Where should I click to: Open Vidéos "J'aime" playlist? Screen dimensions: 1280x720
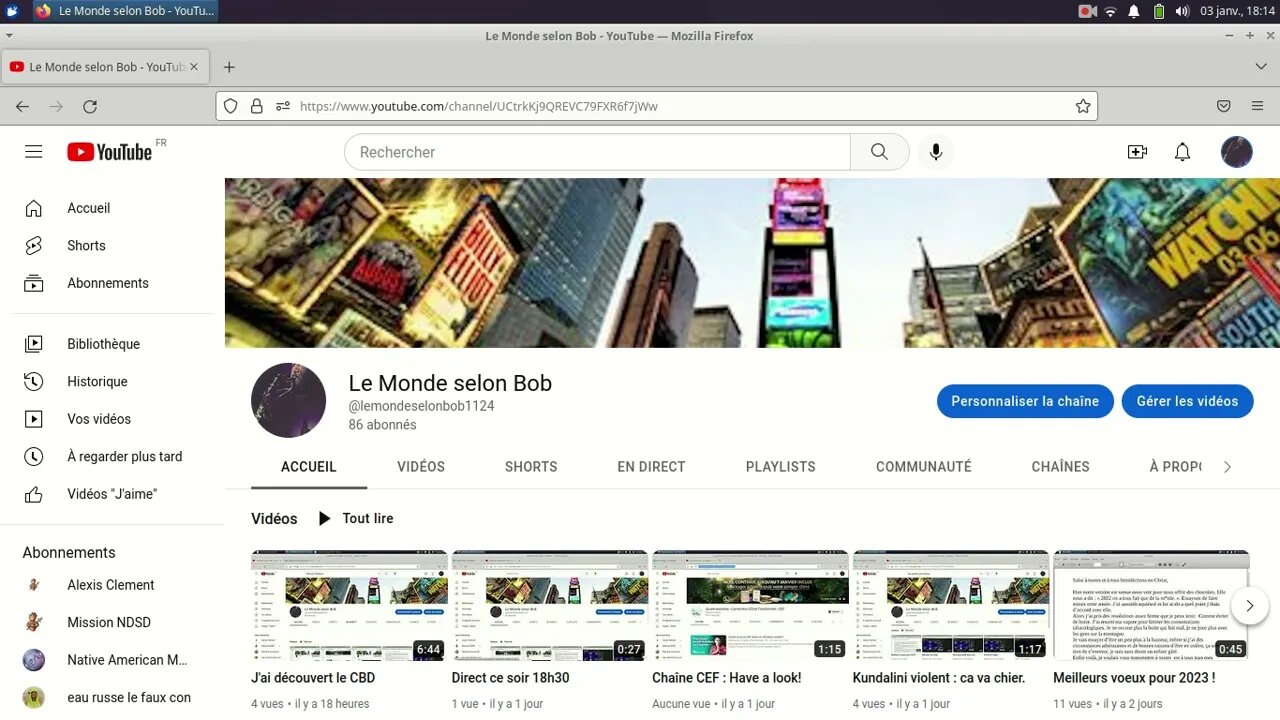(112, 494)
